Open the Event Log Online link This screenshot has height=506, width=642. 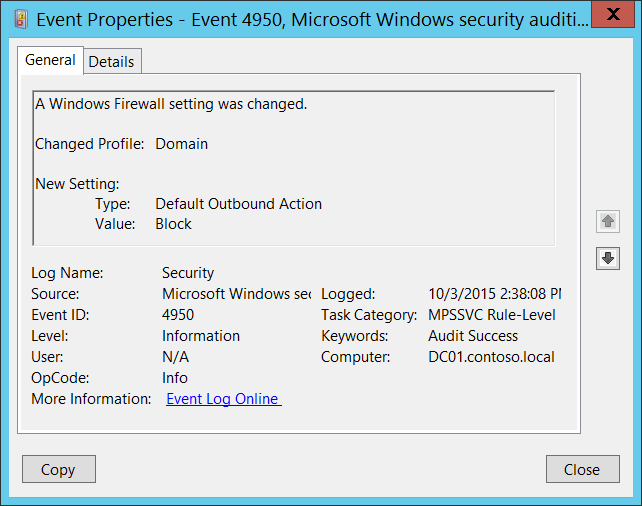click(223, 399)
